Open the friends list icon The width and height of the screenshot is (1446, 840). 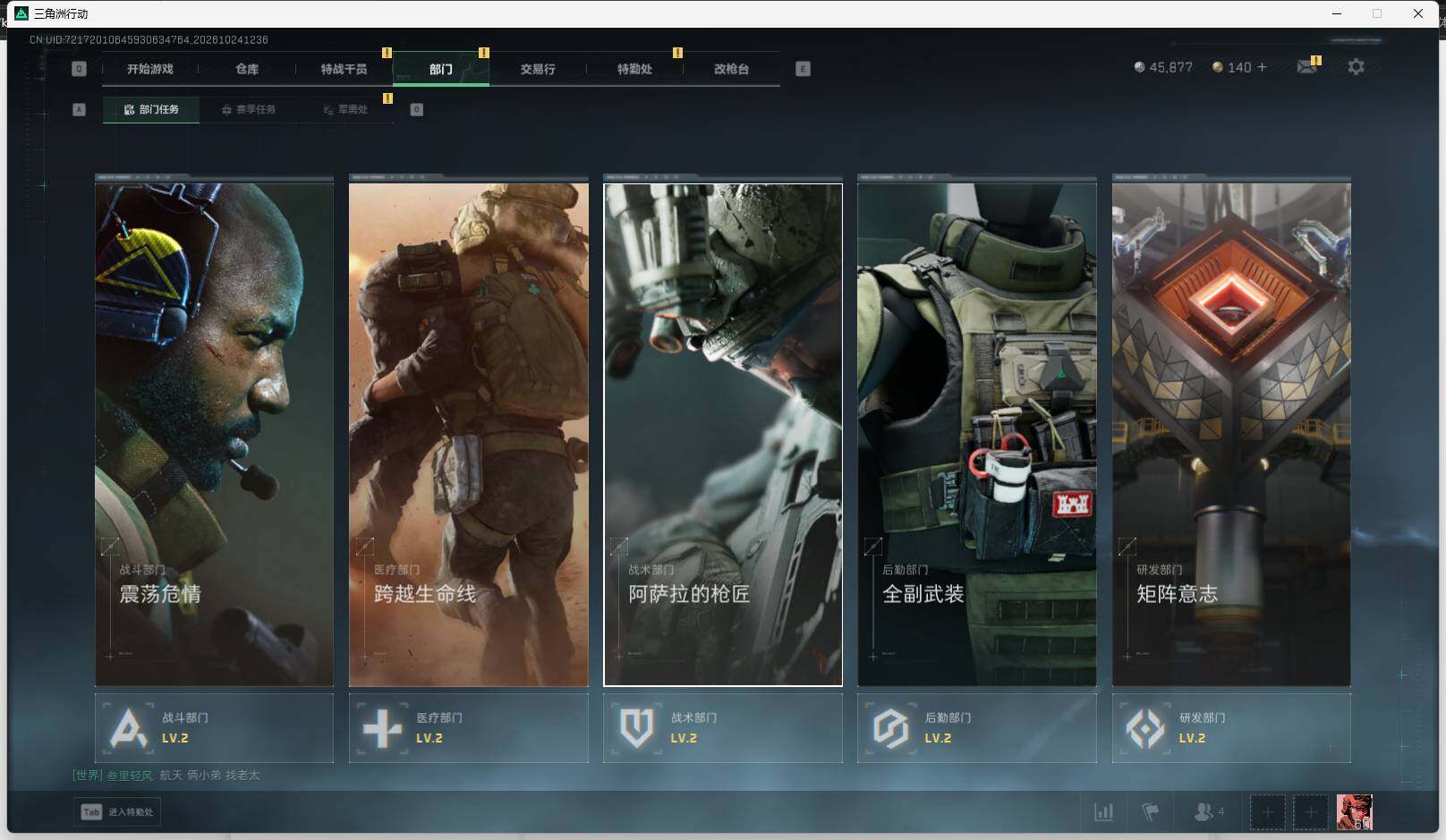(x=1209, y=812)
